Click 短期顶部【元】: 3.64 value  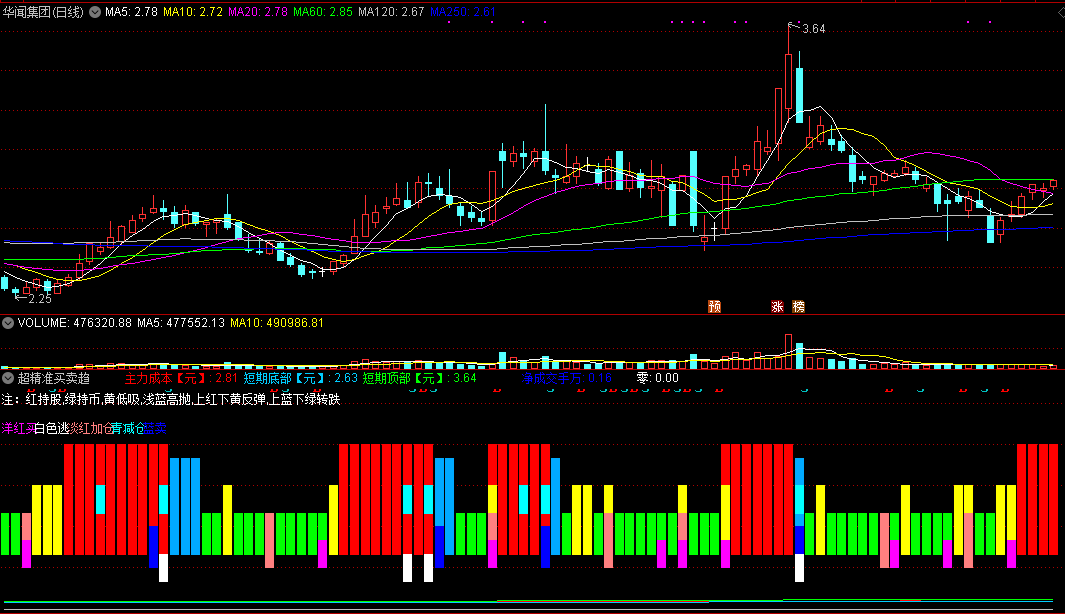pyautogui.click(x=420, y=378)
